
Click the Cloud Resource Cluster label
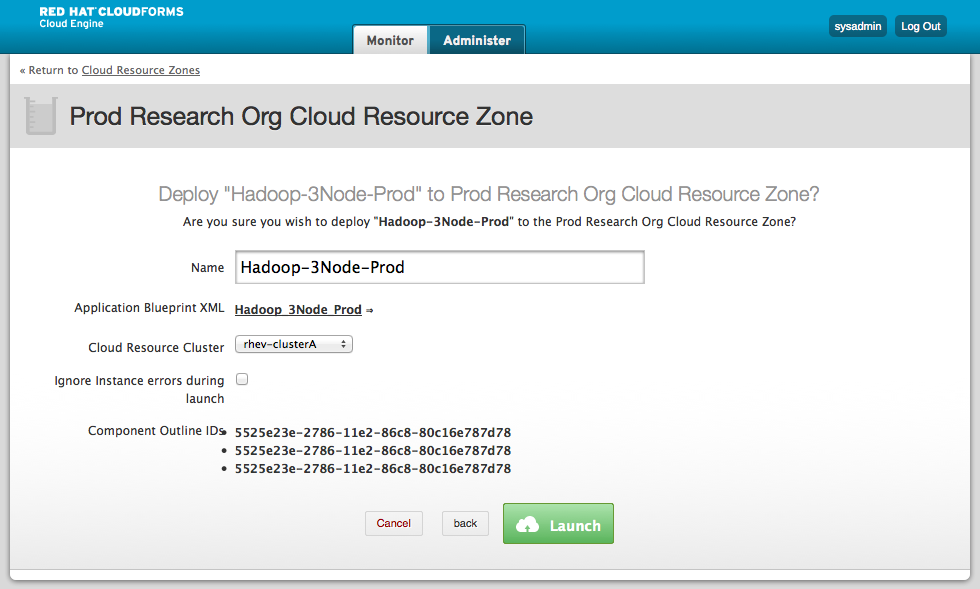point(156,348)
